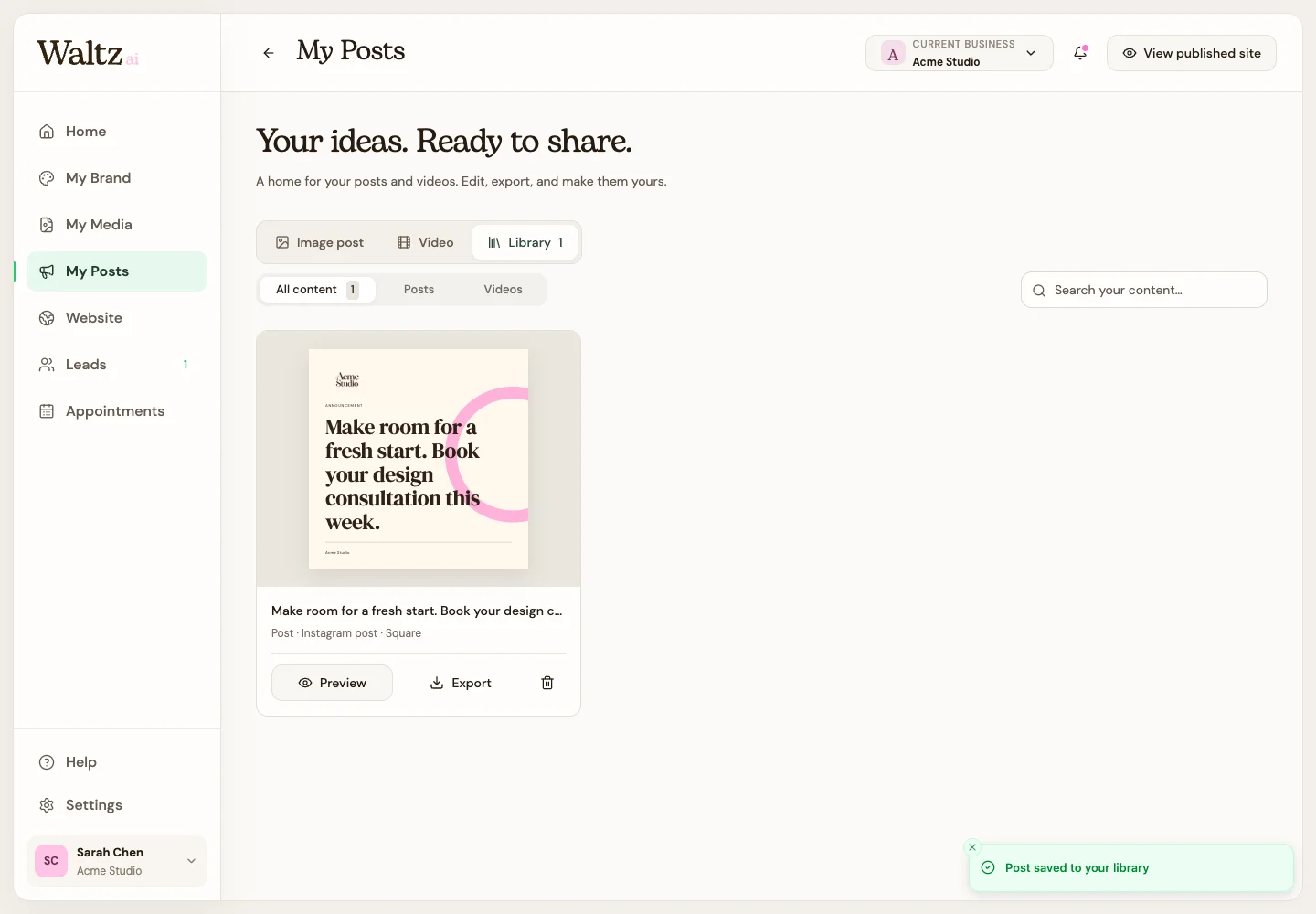Delete the post using trash icon

547,683
